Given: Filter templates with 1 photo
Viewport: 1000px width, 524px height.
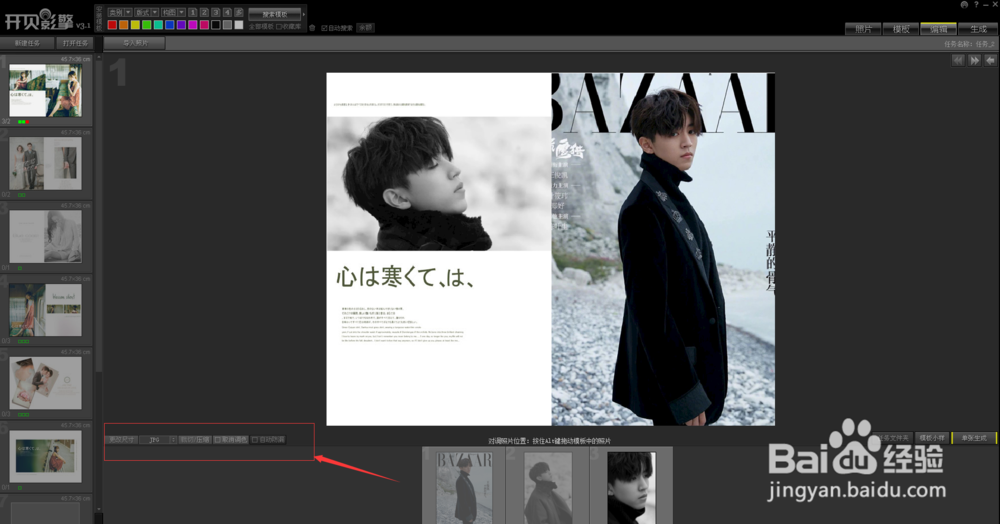Looking at the screenshot, I should pos(193,13).
